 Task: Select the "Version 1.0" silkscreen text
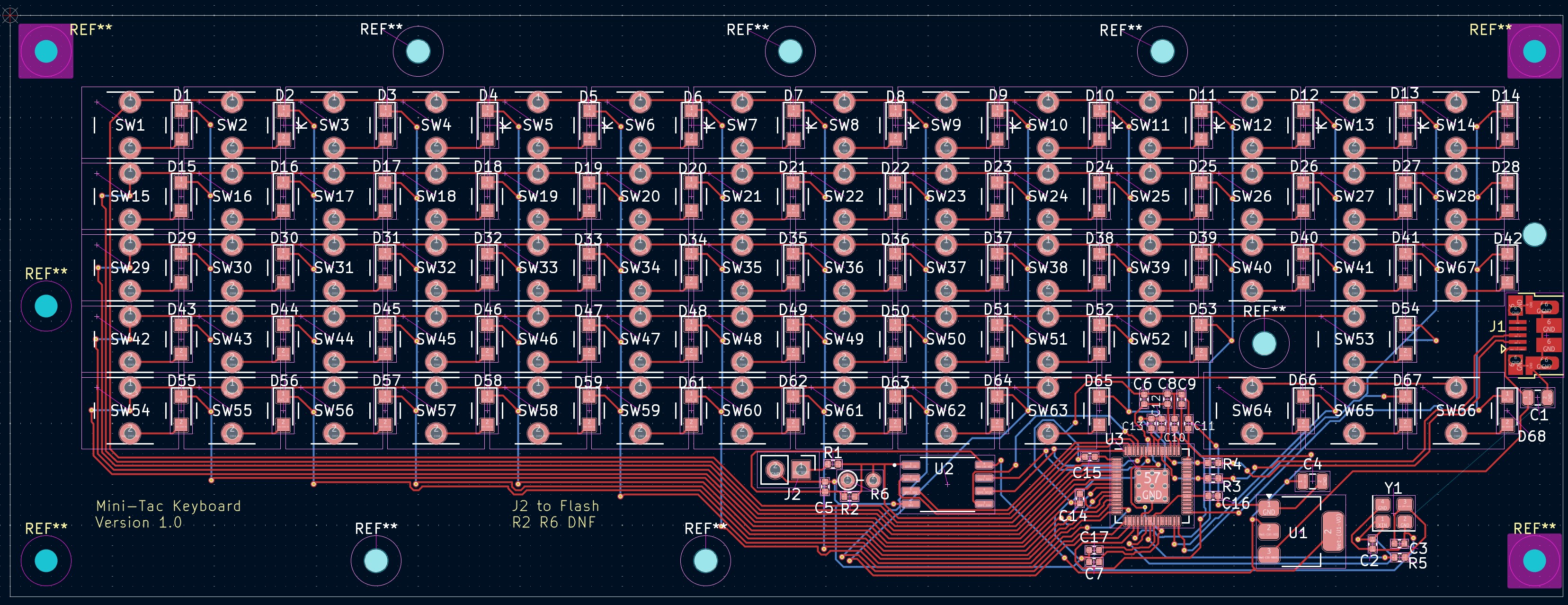coord(139,522)
